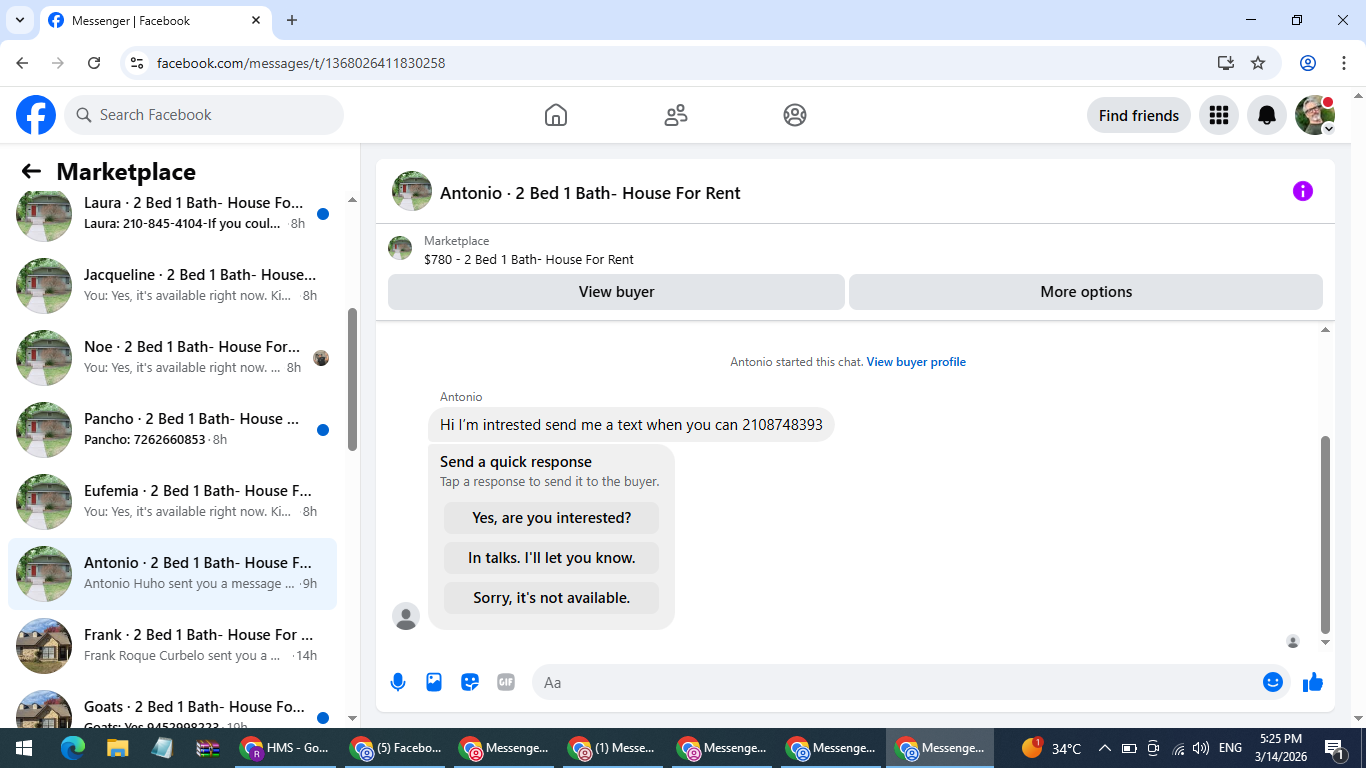Click the conversation list scrollbar
This screenshot has height=768, width=1366.
coord(352,378)
